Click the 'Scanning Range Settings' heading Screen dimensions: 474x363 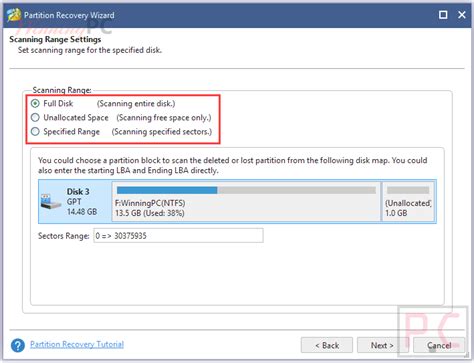click(x=55, y=39)
